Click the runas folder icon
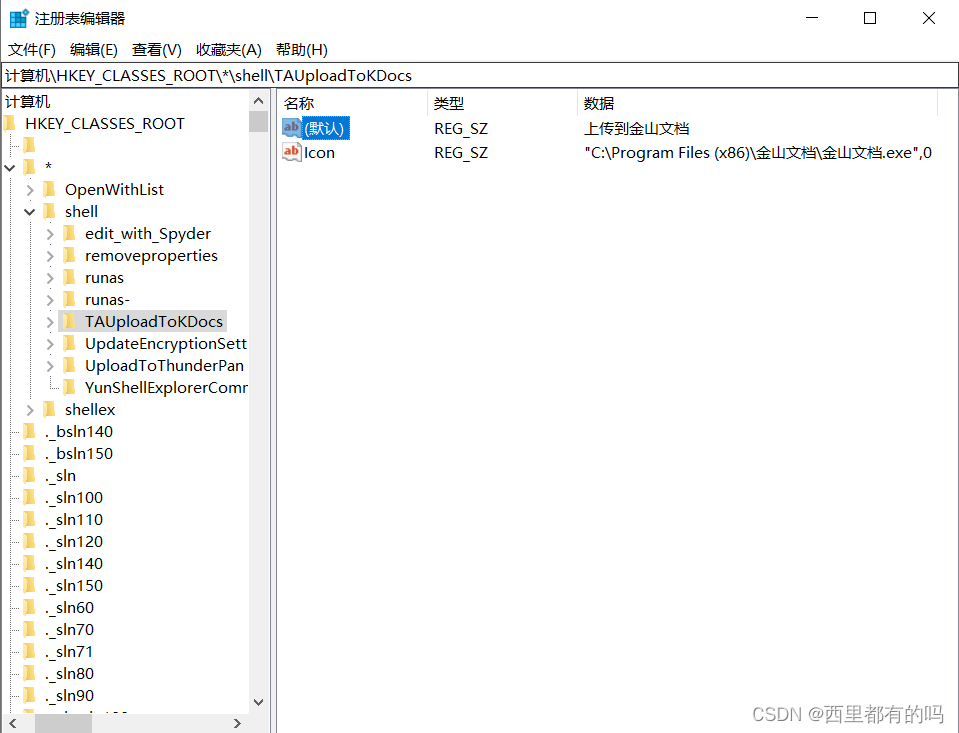 [70, 277]
